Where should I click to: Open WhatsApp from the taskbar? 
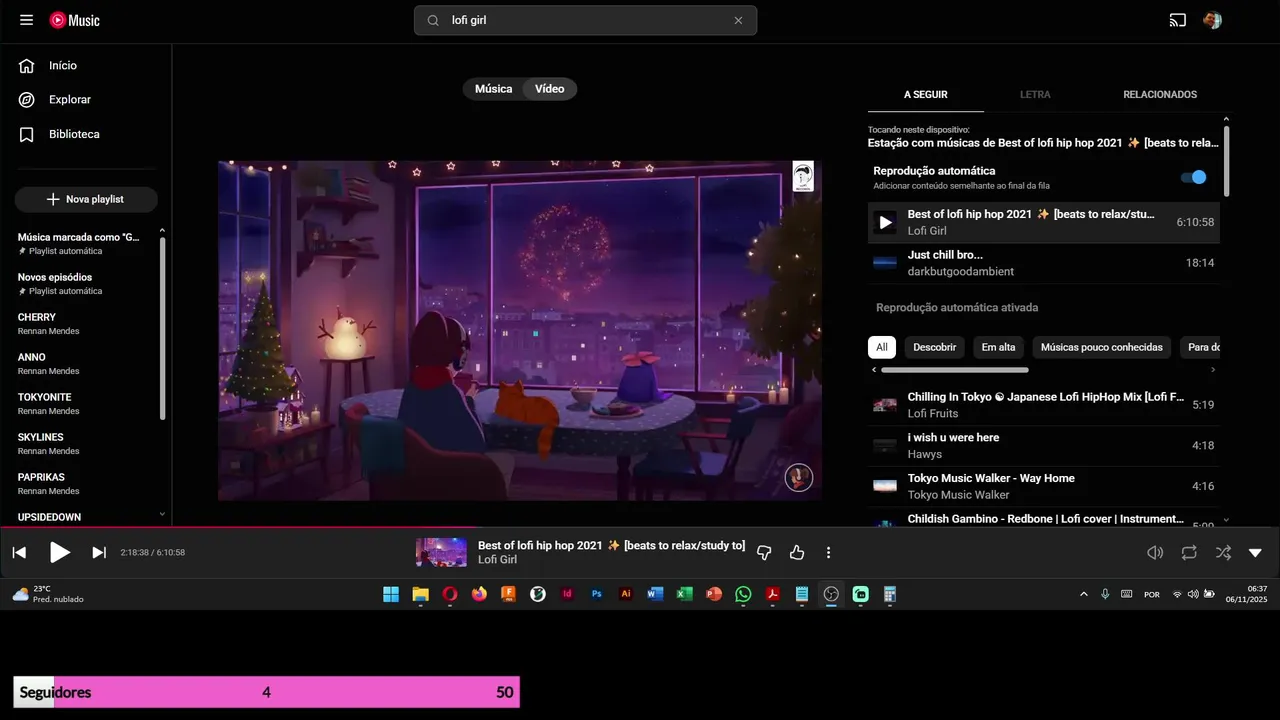click(x=743, y=594)
